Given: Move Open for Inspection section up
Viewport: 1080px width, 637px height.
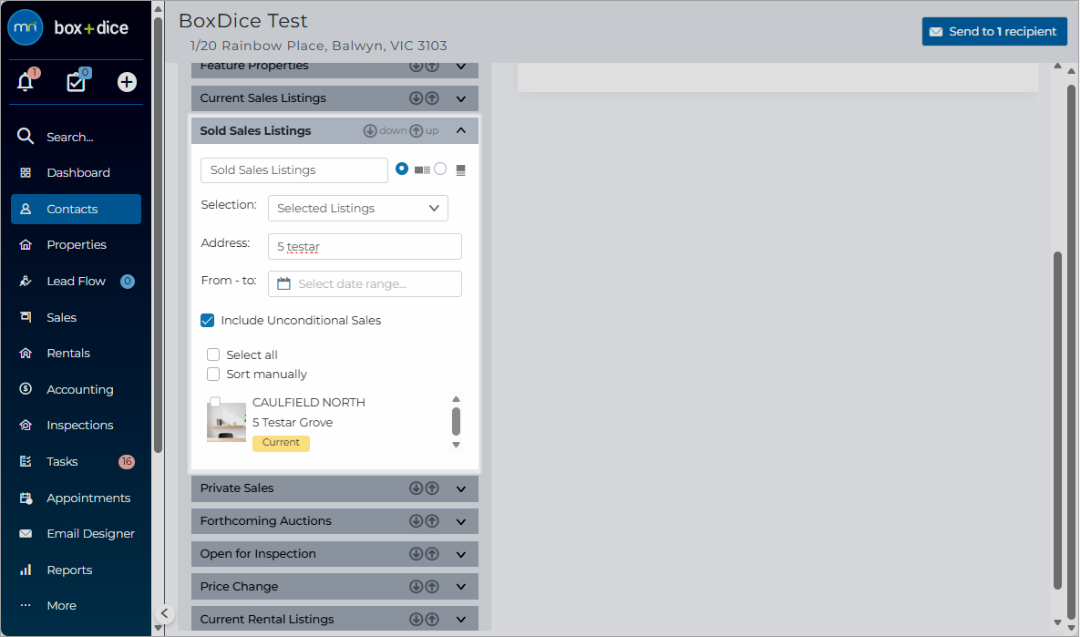Looking at the screenshot, I should point(433,554).
